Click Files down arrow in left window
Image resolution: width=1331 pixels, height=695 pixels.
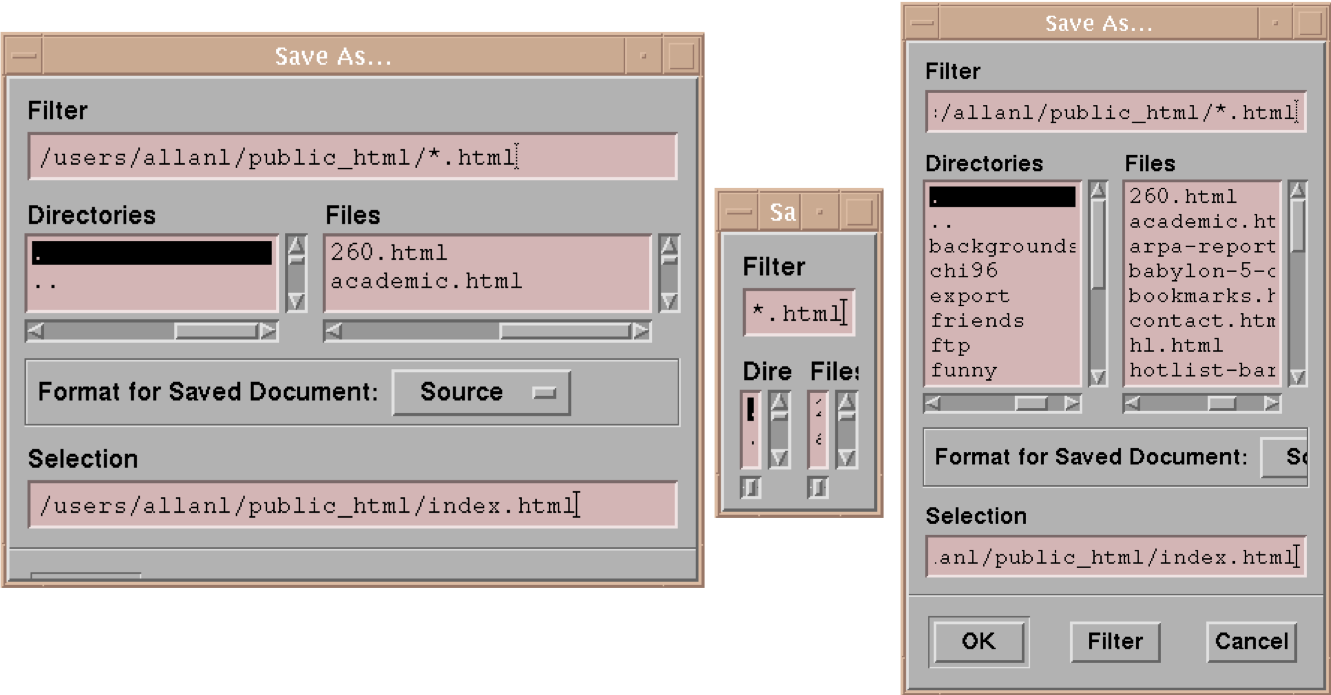(670, 301)
